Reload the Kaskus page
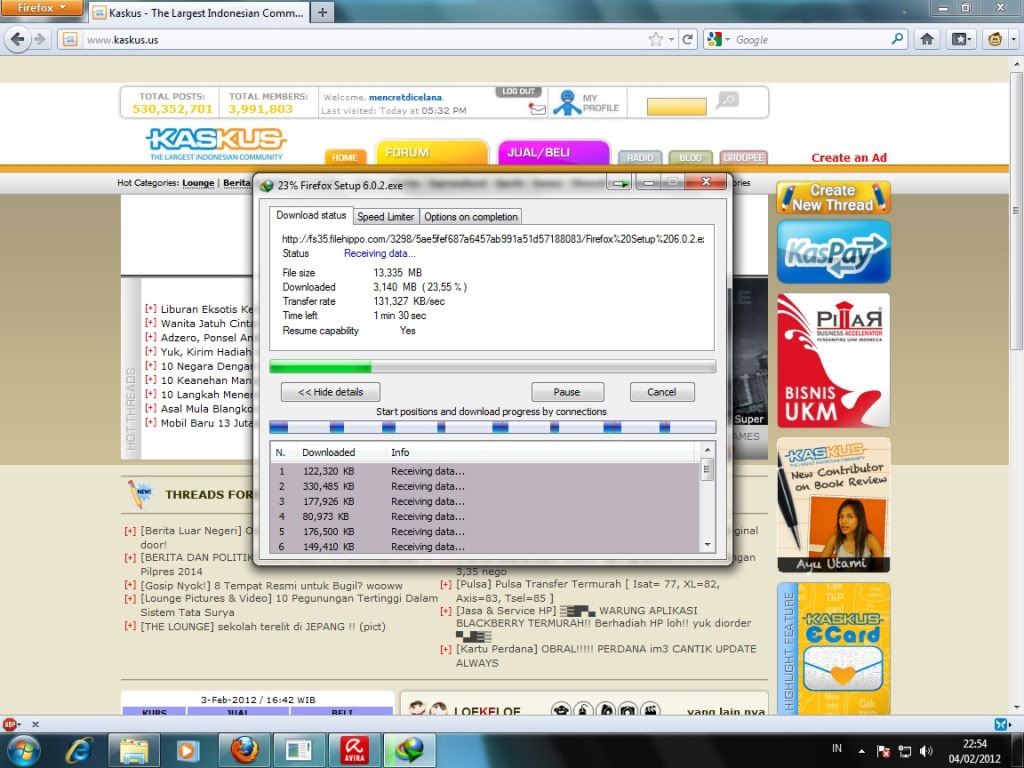This screenshot has width=1024, height=768. coord(687,39)
